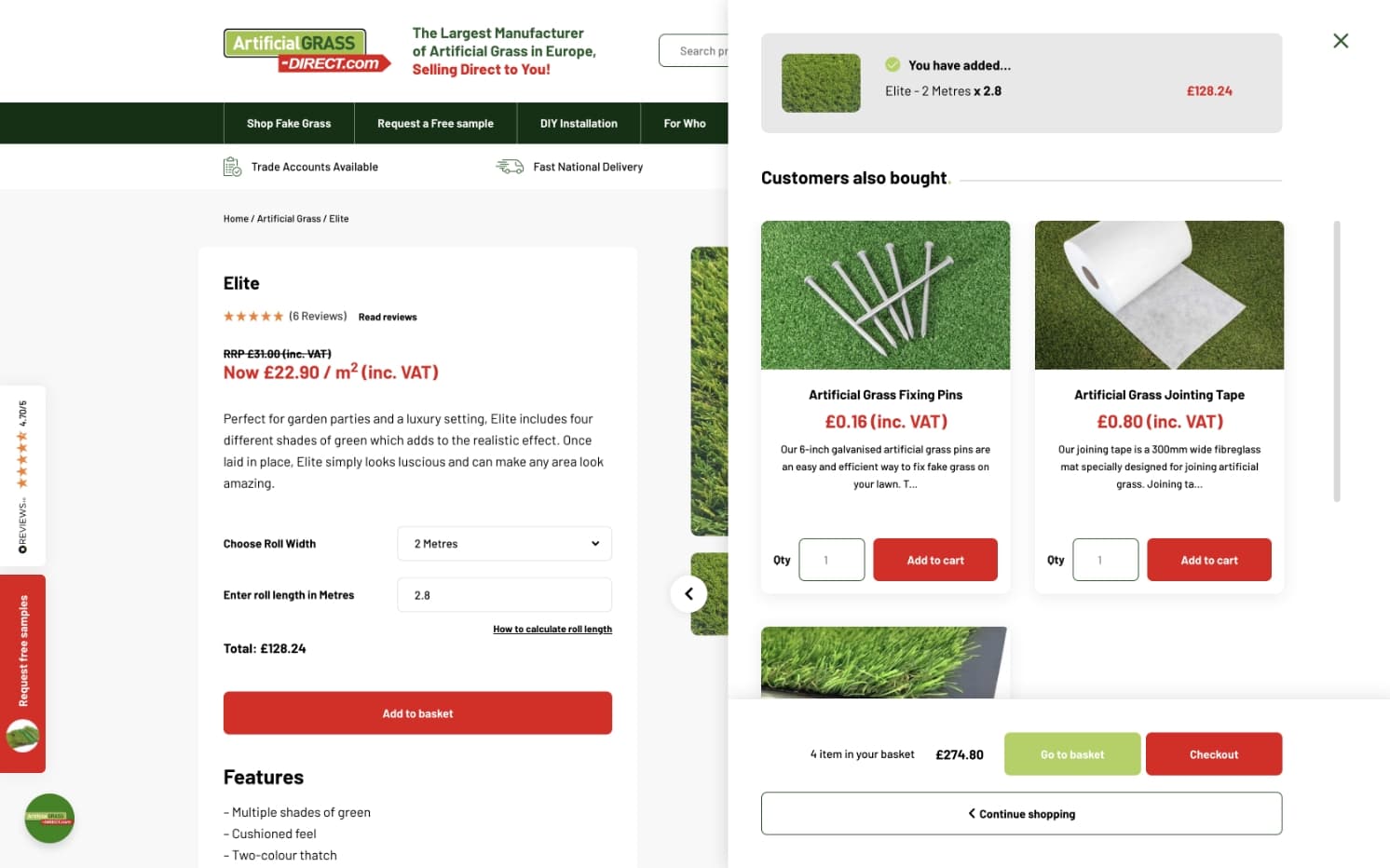Click the How to calculate roll length link

(x=552, y=630)
